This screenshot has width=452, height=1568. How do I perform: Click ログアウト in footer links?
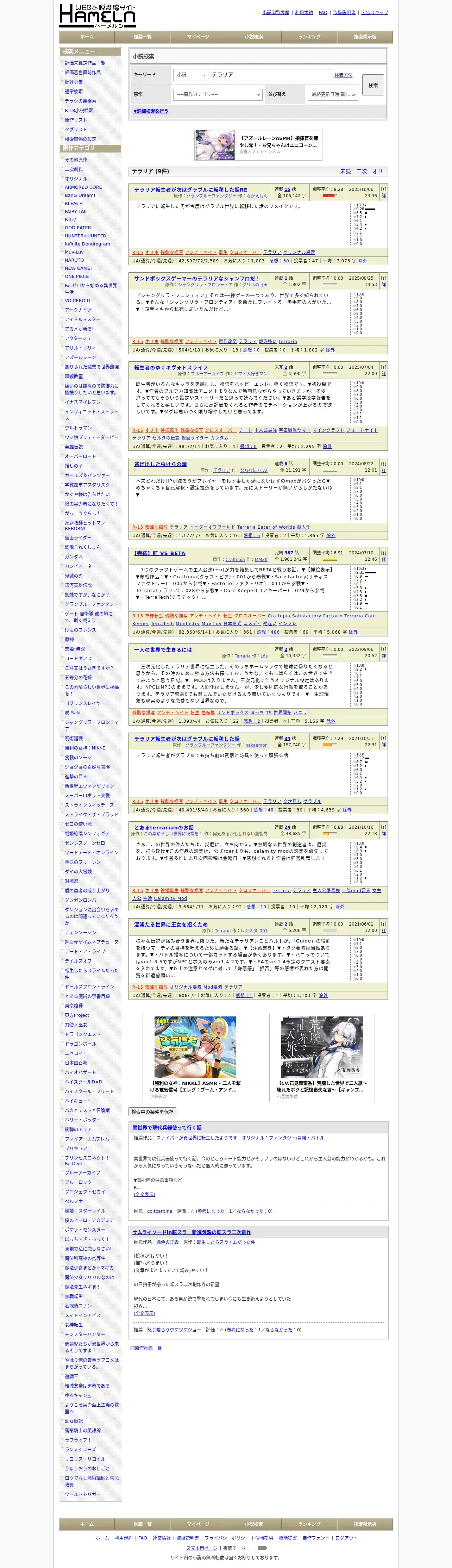347,1538
